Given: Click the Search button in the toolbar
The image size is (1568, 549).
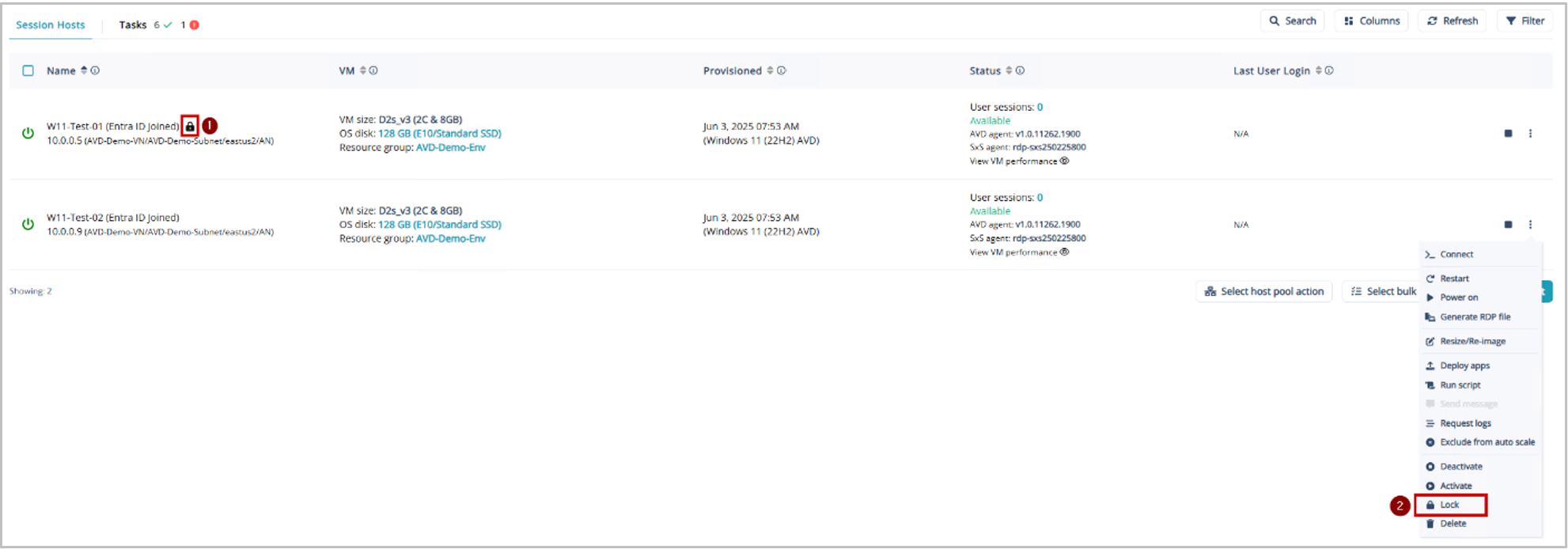Looking at the screenshot, I should (1292, 21).
